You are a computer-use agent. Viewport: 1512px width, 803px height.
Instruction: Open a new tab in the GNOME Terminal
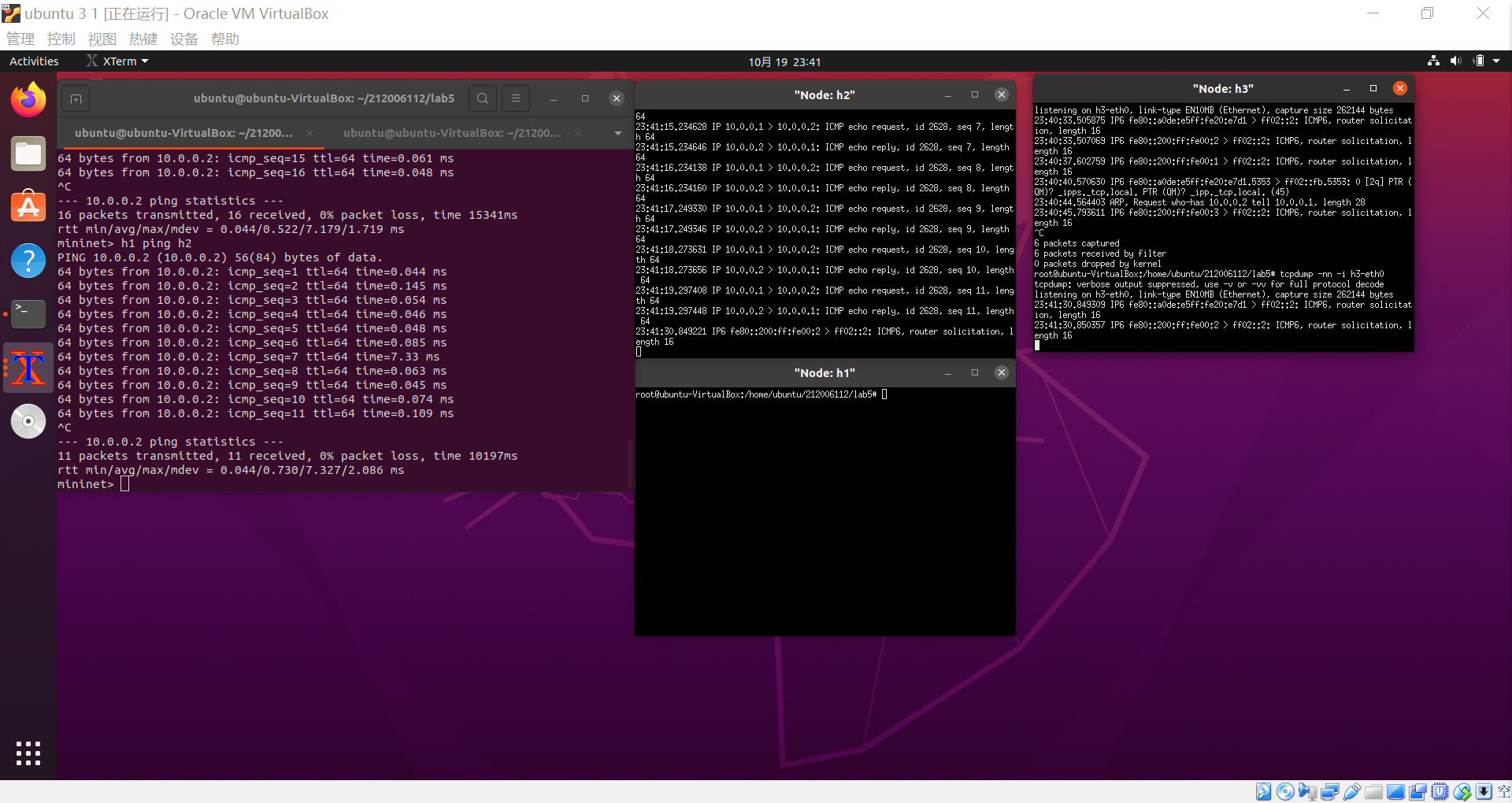click(x=76, y=98)
